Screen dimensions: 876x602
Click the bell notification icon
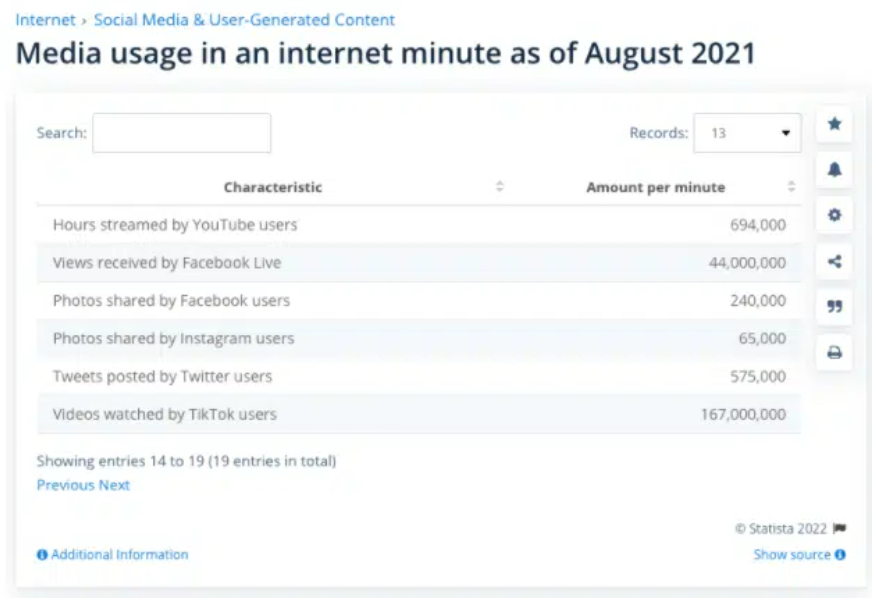[834, 169]
